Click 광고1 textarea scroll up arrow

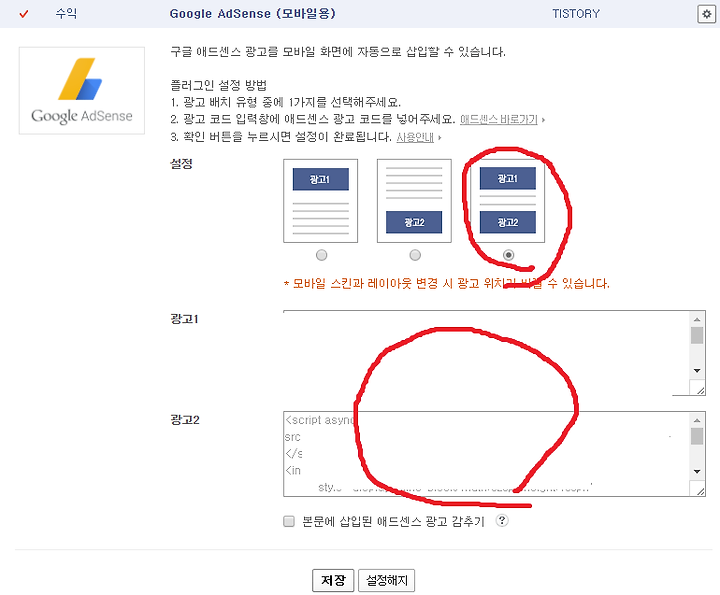pyautogui.click(x=697, y=319)
